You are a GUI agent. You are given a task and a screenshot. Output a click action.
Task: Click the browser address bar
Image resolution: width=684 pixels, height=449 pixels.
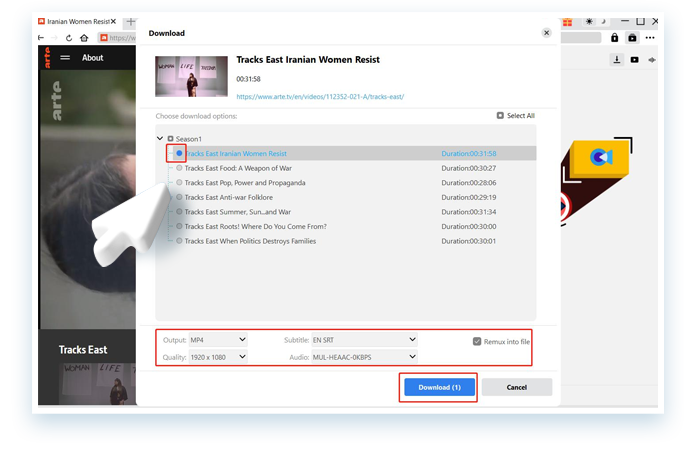click(x=118, y=38)
